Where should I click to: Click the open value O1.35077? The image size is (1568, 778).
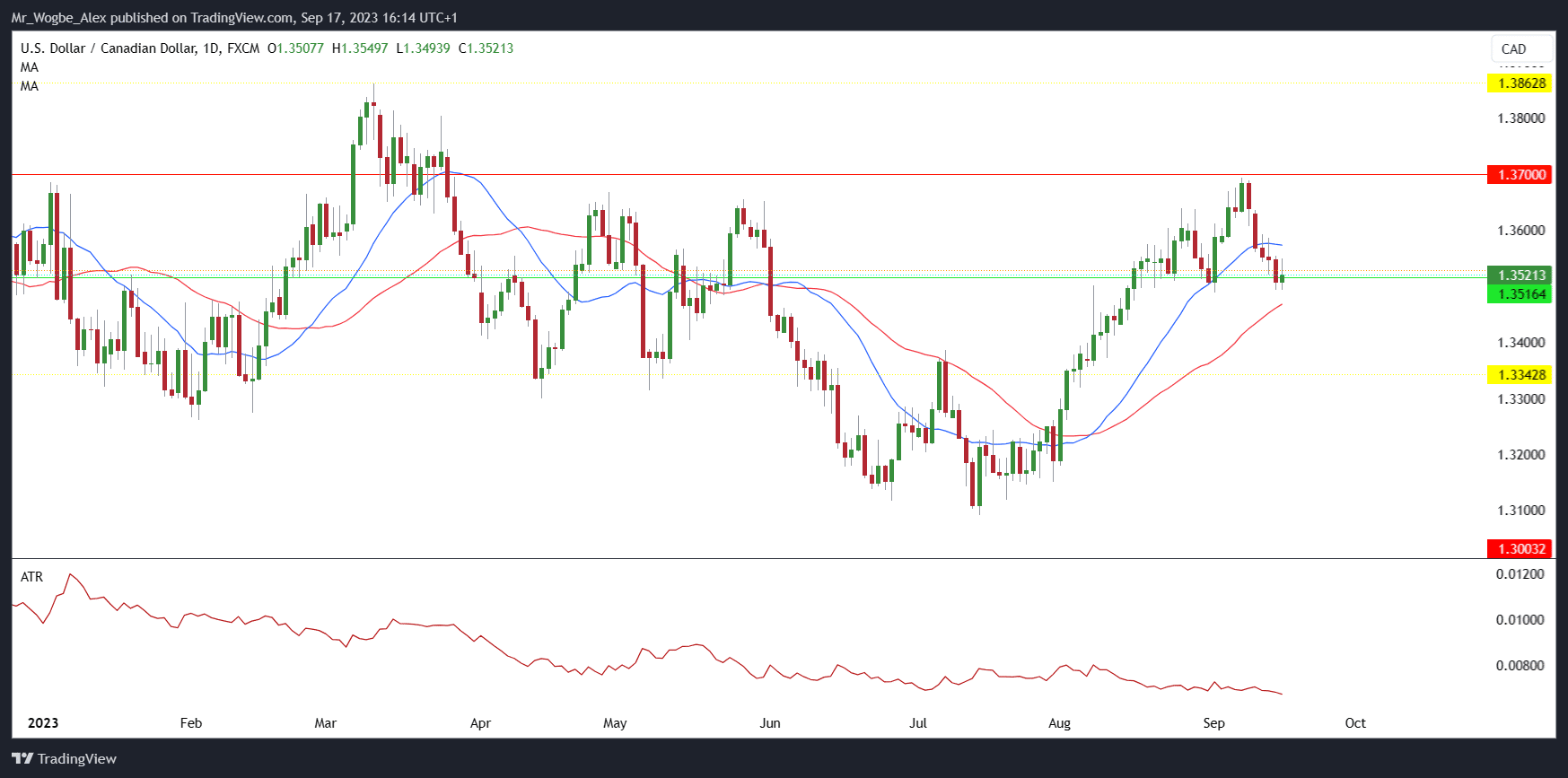(295, 48)
